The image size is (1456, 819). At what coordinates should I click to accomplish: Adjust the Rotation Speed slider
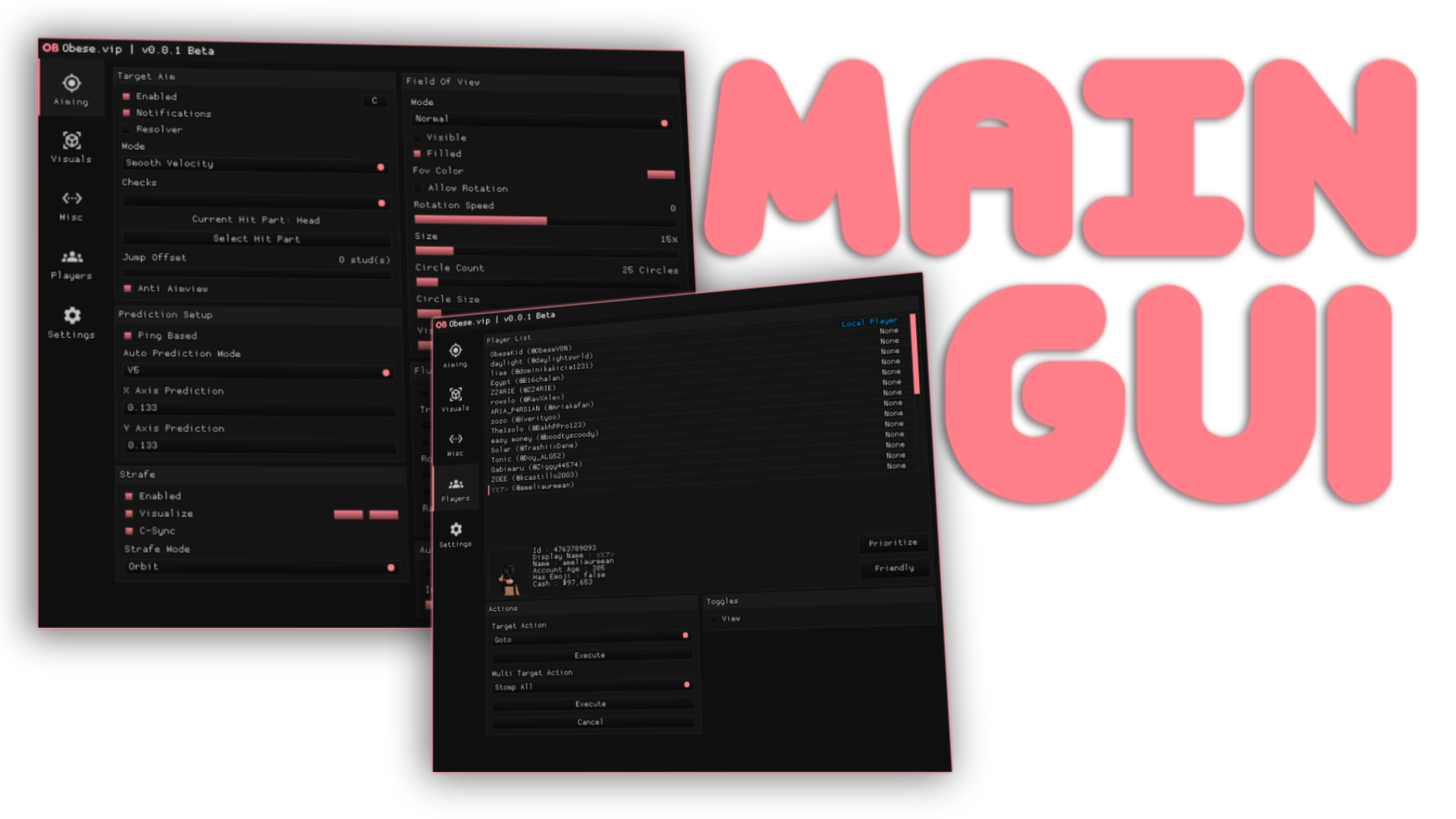tap(545, 221)
